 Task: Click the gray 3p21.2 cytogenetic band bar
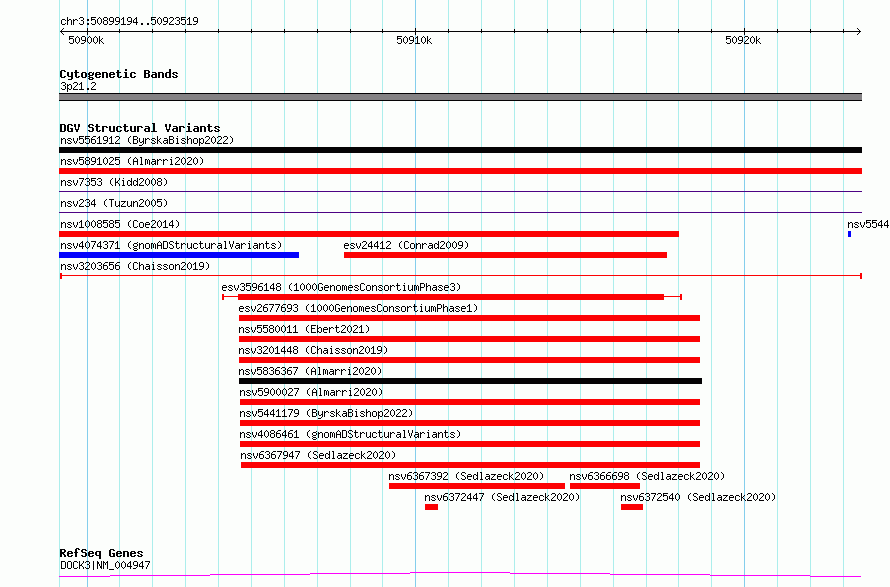point(460,97)
